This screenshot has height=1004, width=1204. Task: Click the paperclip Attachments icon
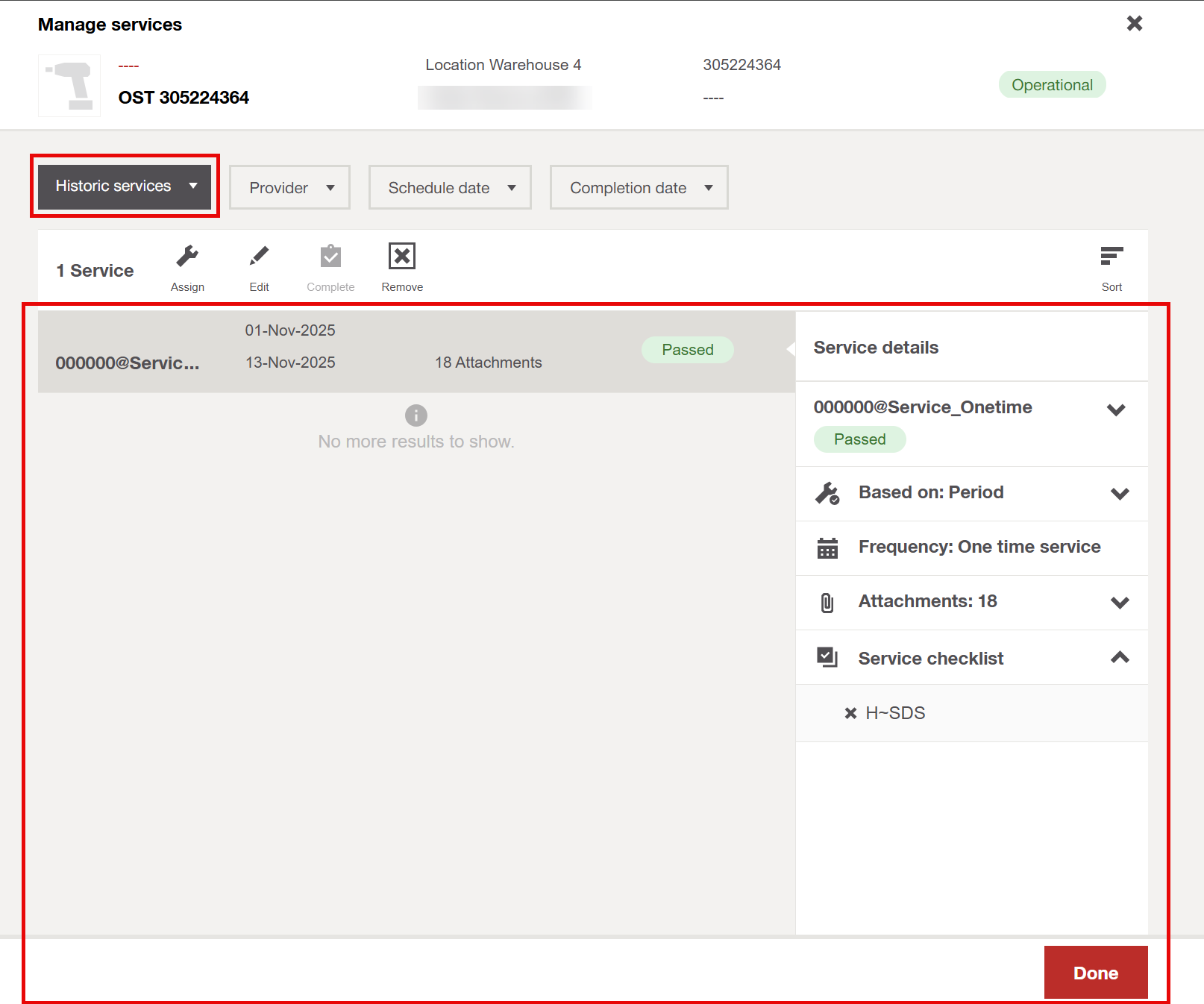click(x=827, y=603)
